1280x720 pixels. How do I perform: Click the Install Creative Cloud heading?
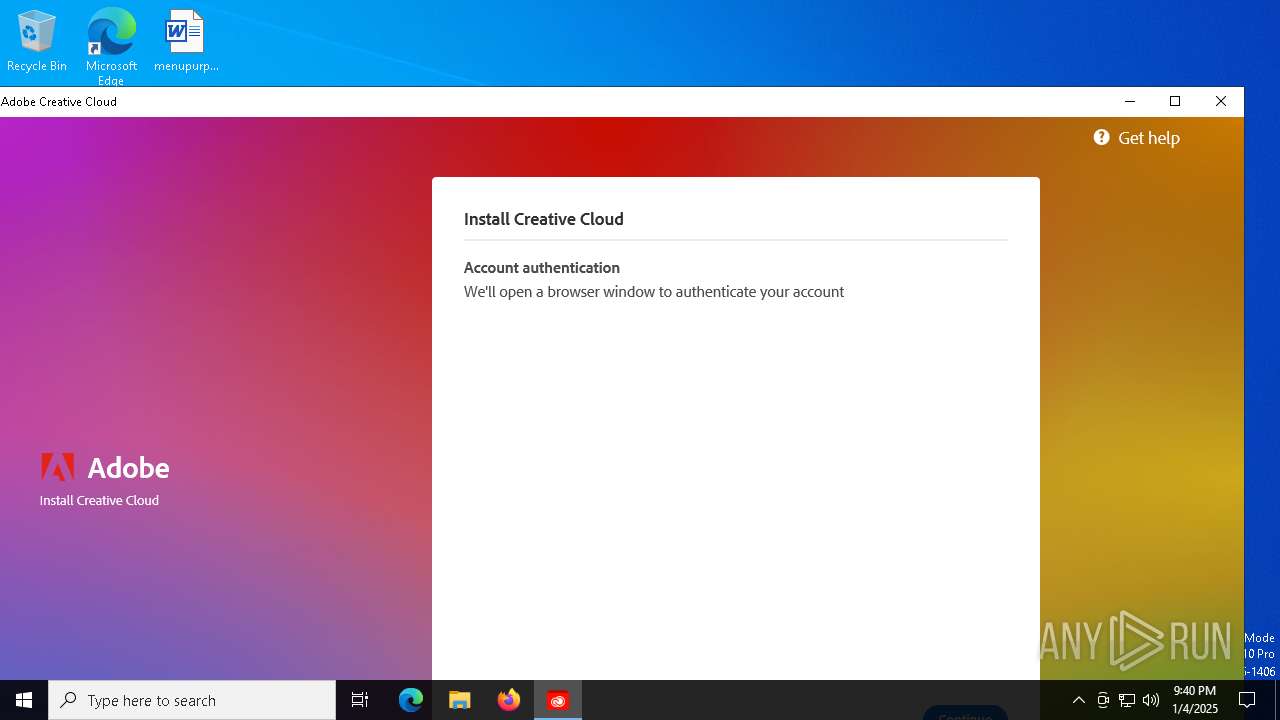(544, 219)
